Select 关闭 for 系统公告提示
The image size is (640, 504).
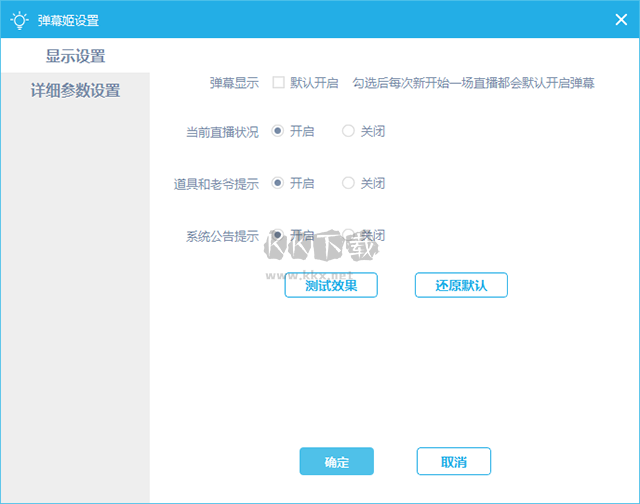[x=348, y=235]
